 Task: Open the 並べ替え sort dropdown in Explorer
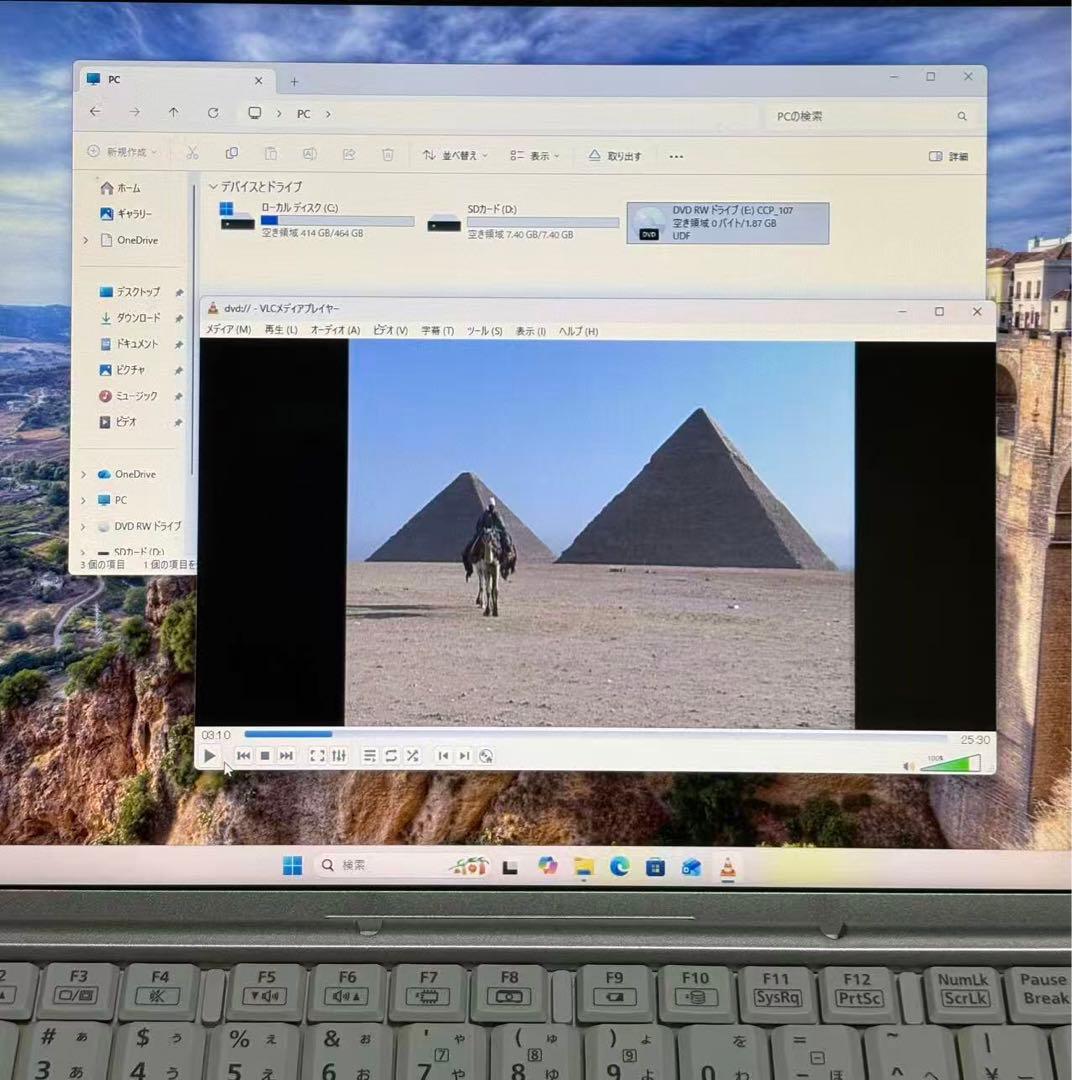click(x=457, y=155)
